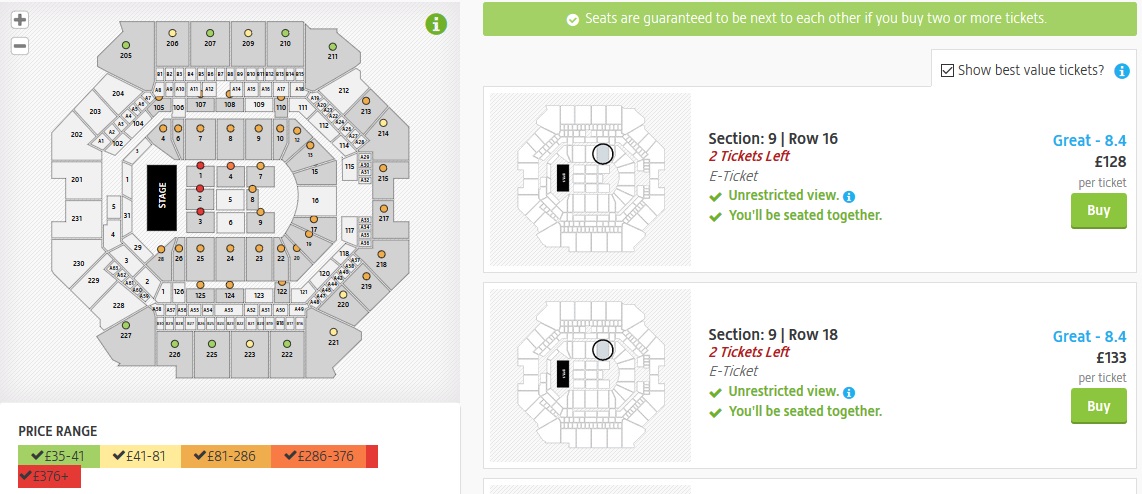Open the green seat map info icon

pos(436,24)
